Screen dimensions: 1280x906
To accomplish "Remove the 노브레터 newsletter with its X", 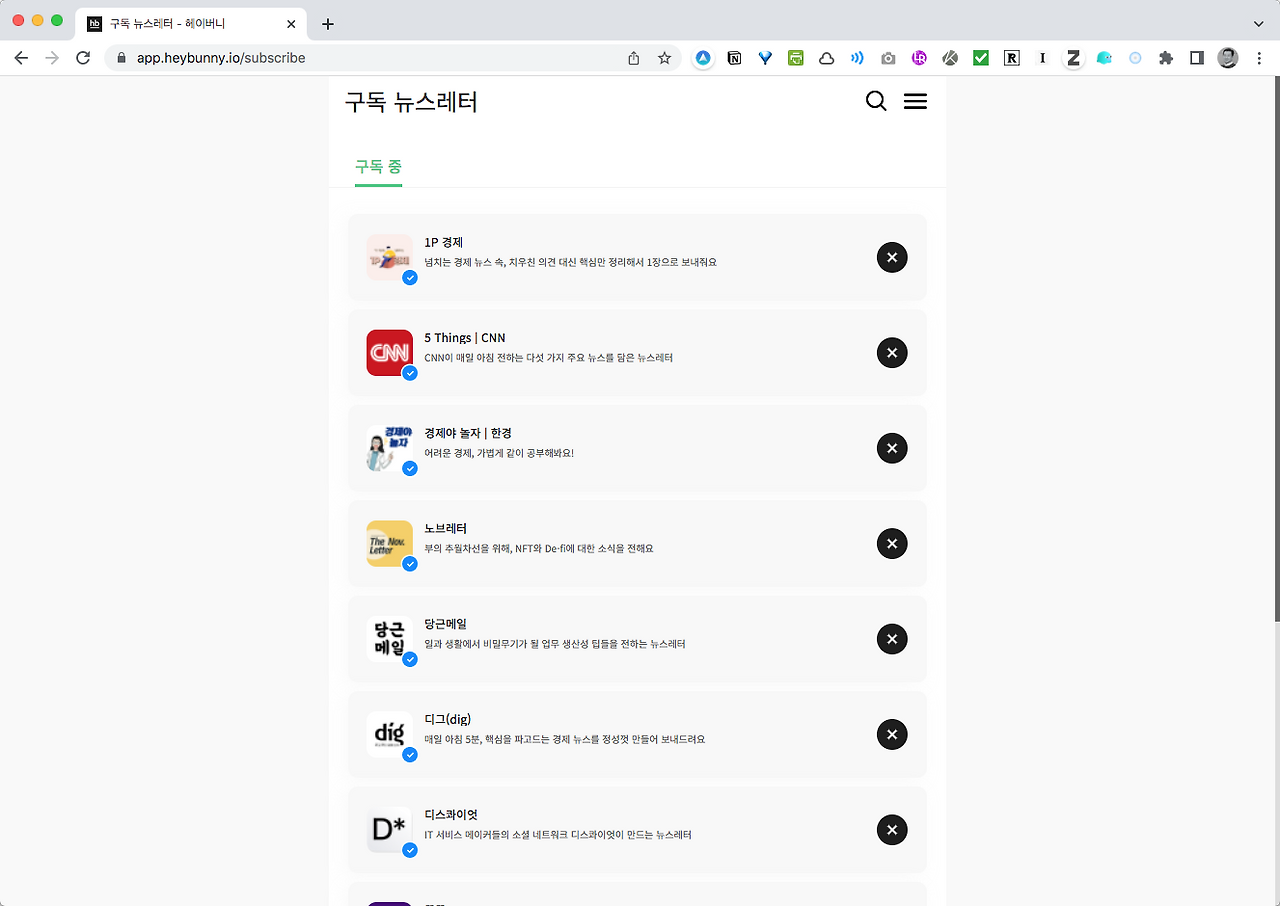I will pyautogui.click(x=892, y=544).
